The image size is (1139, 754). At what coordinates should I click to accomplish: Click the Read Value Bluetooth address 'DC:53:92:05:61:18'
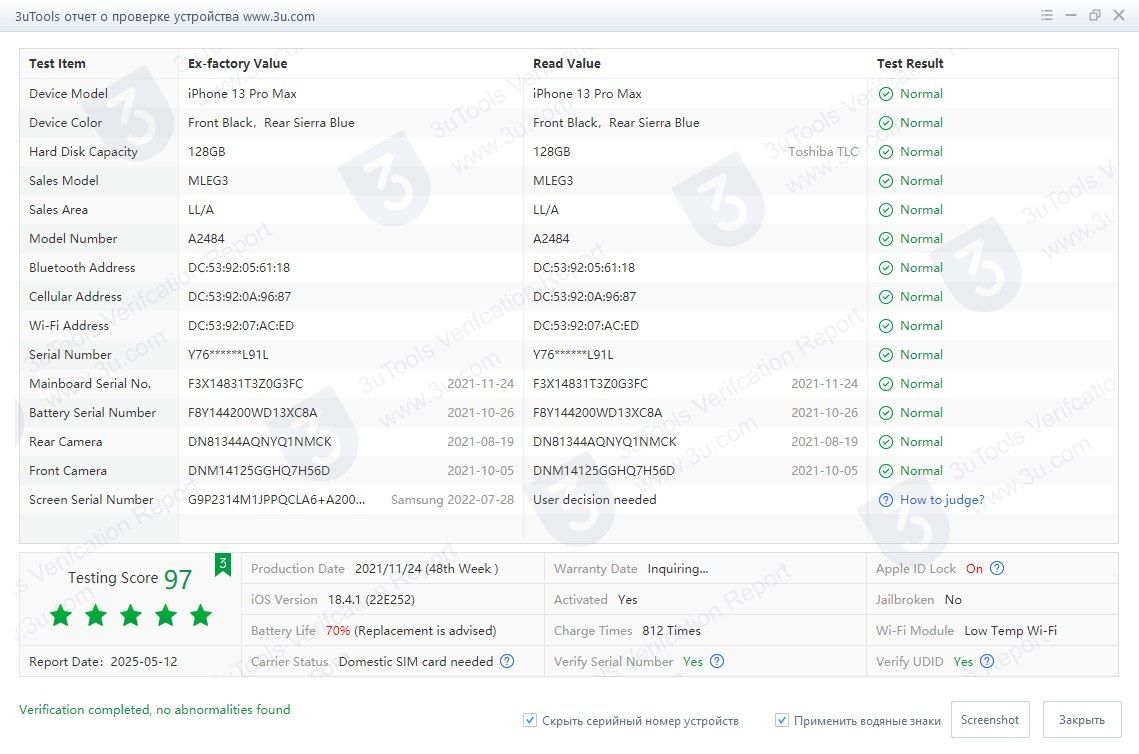(584, 268)
